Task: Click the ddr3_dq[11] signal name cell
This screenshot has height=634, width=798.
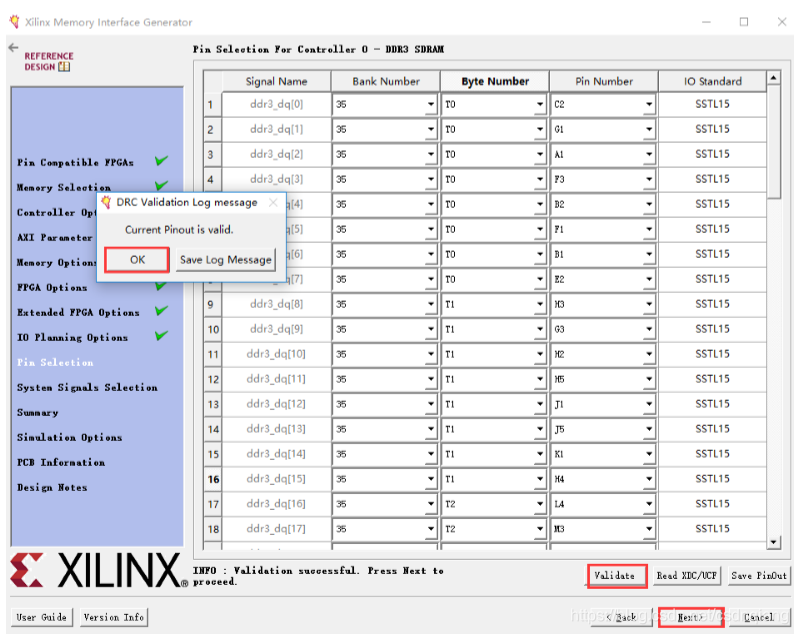Action: pos(276,379)
